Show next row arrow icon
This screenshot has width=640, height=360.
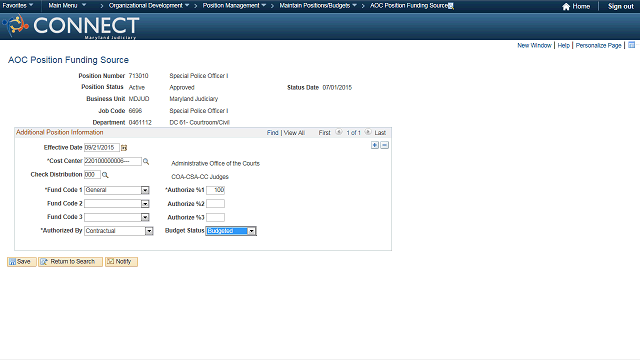tap(368, 132)
